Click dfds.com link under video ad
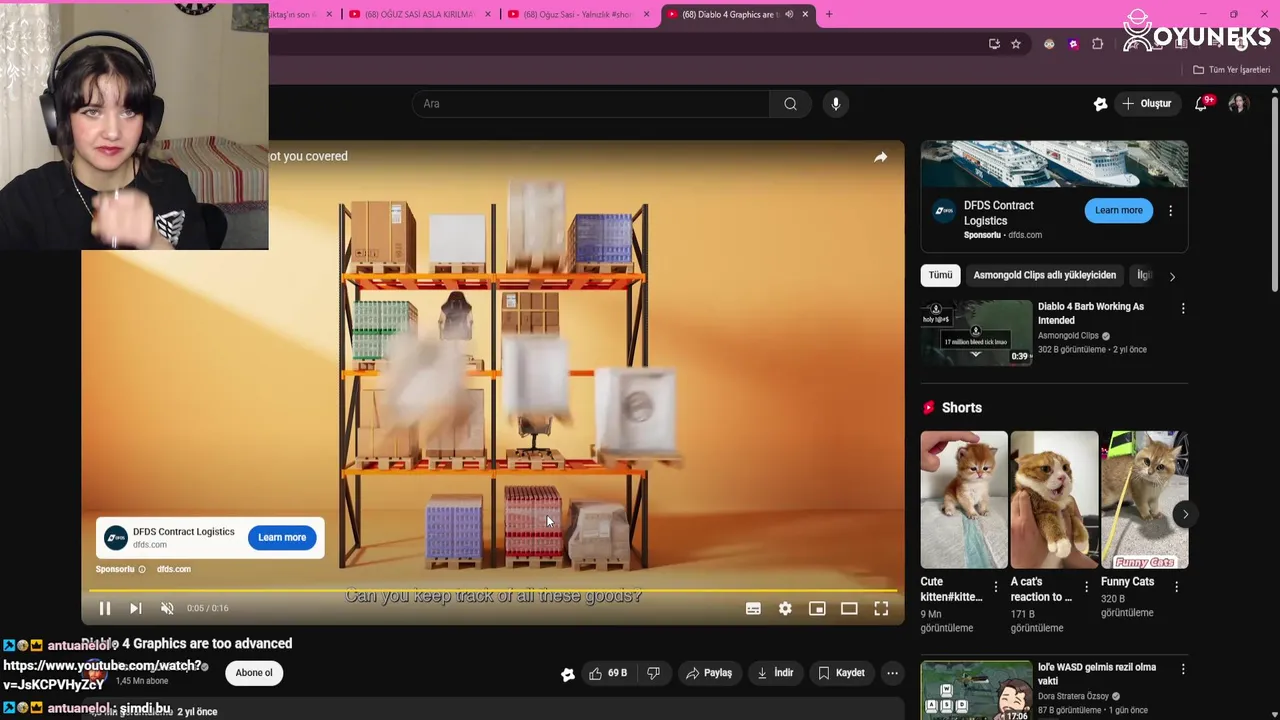Image resolution: width=1280 pixels, height=720 pixels. [x=174, y=569]
